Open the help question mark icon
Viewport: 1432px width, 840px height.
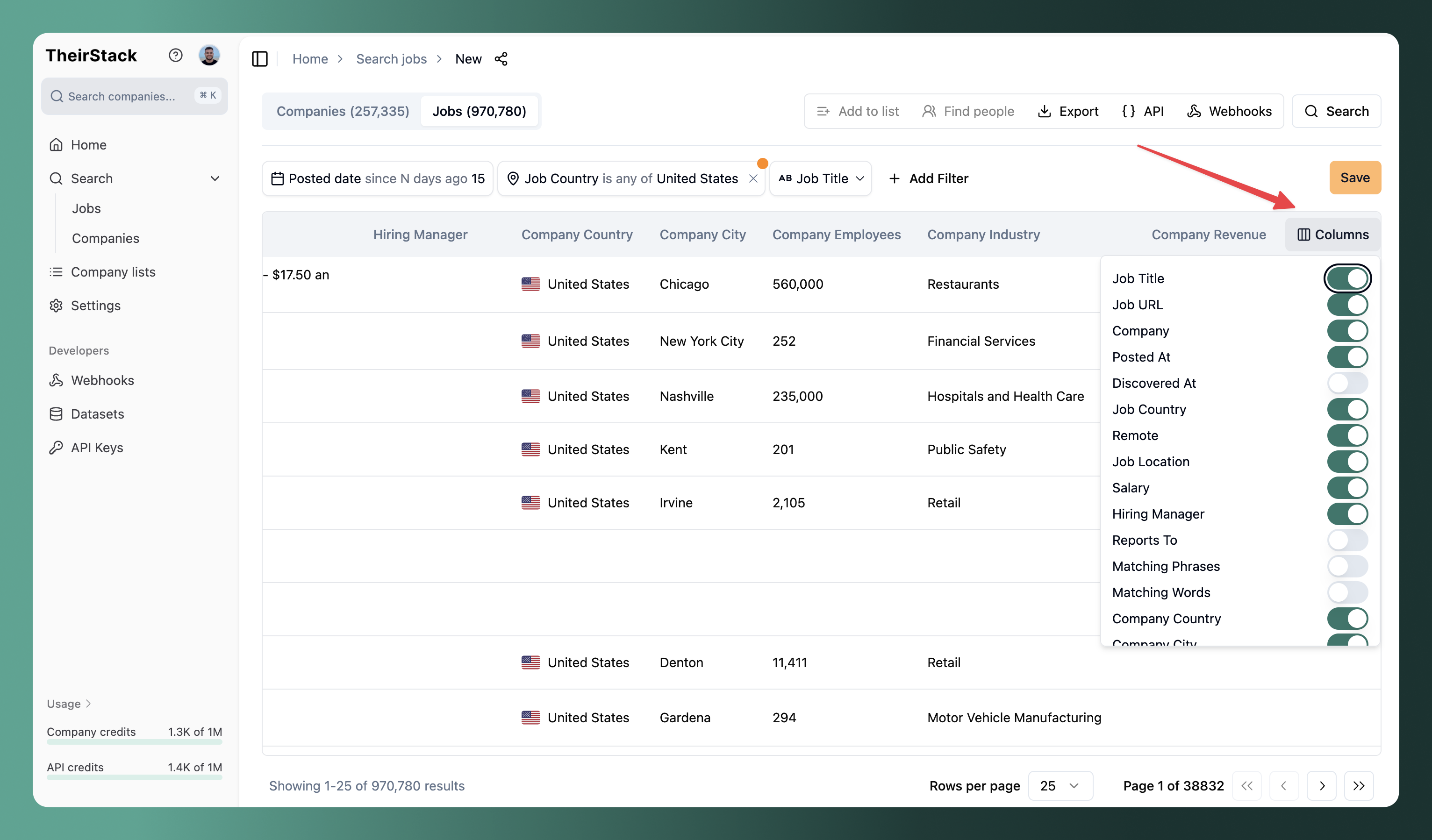coord(175,55)
